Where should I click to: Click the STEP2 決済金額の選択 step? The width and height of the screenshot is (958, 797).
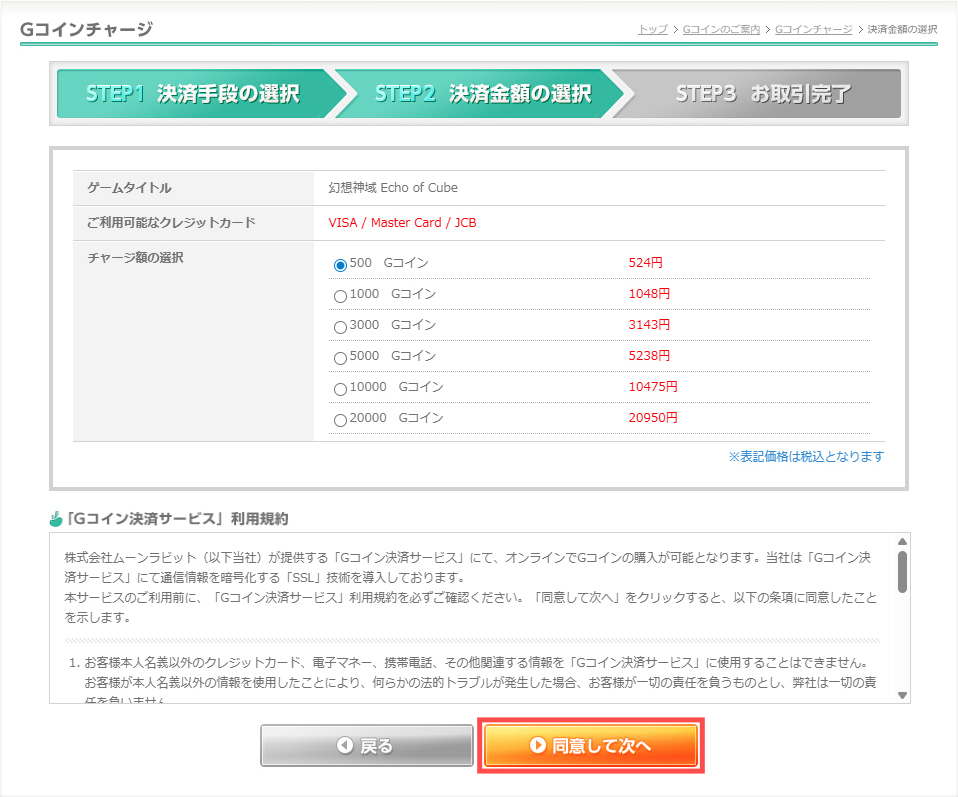[482, 94]
